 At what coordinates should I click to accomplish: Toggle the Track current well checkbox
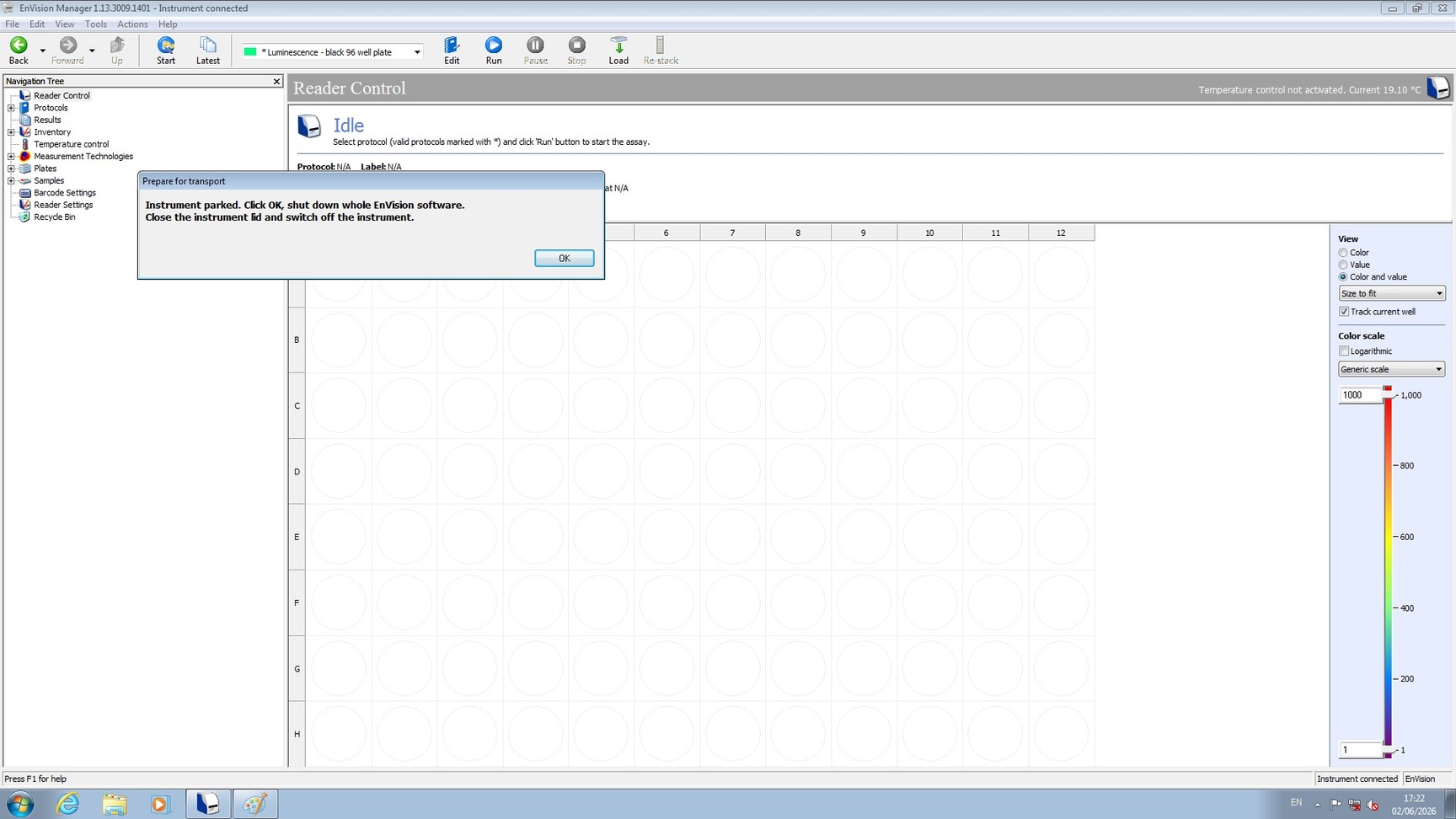(x=1344, y=312)
